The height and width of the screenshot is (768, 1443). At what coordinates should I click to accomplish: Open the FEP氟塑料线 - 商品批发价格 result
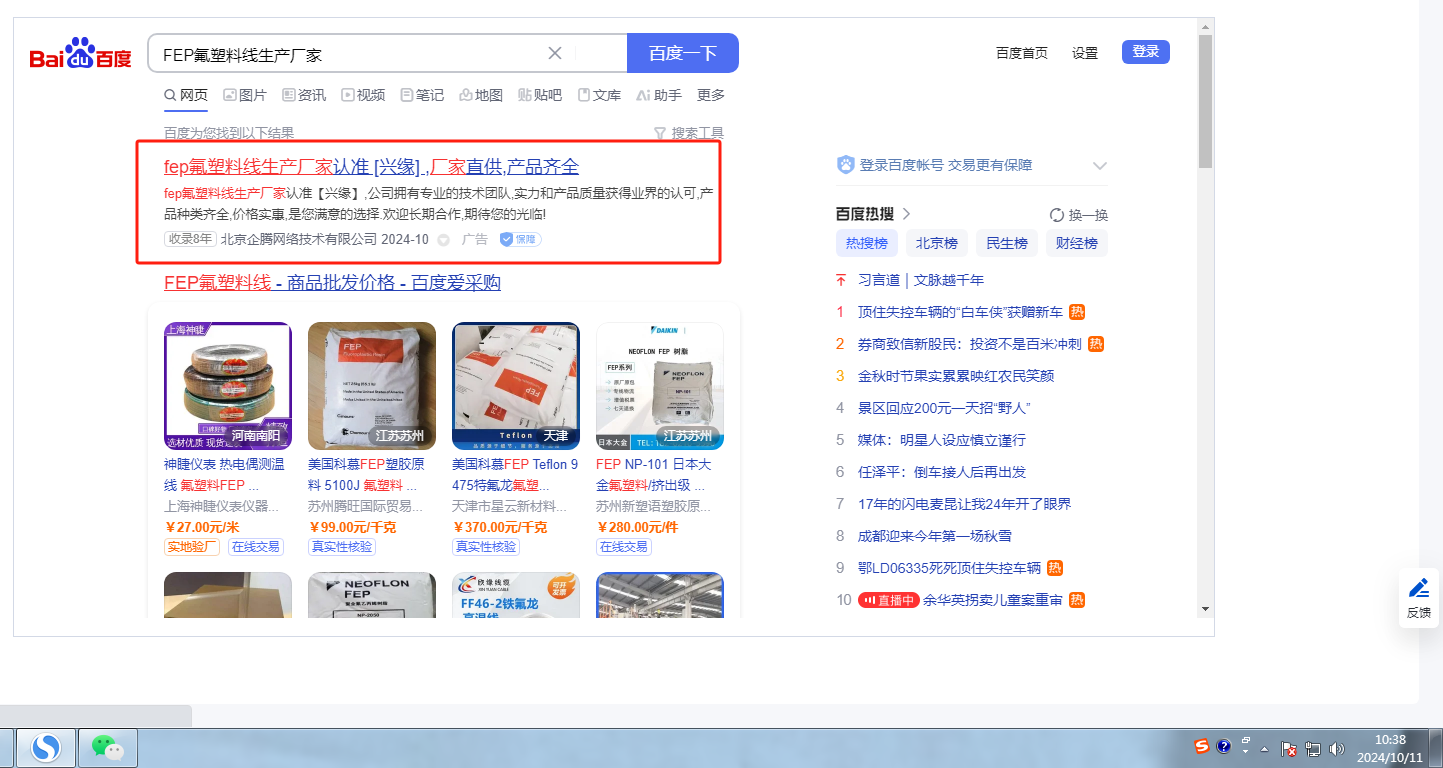(332, 283)
